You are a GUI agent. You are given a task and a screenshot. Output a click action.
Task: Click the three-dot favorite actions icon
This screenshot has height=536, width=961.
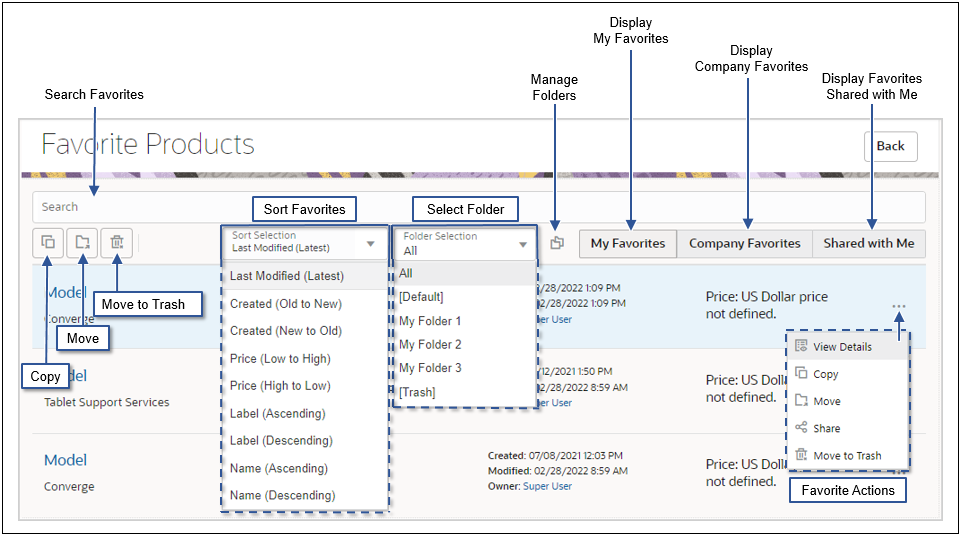coord(899,306)
